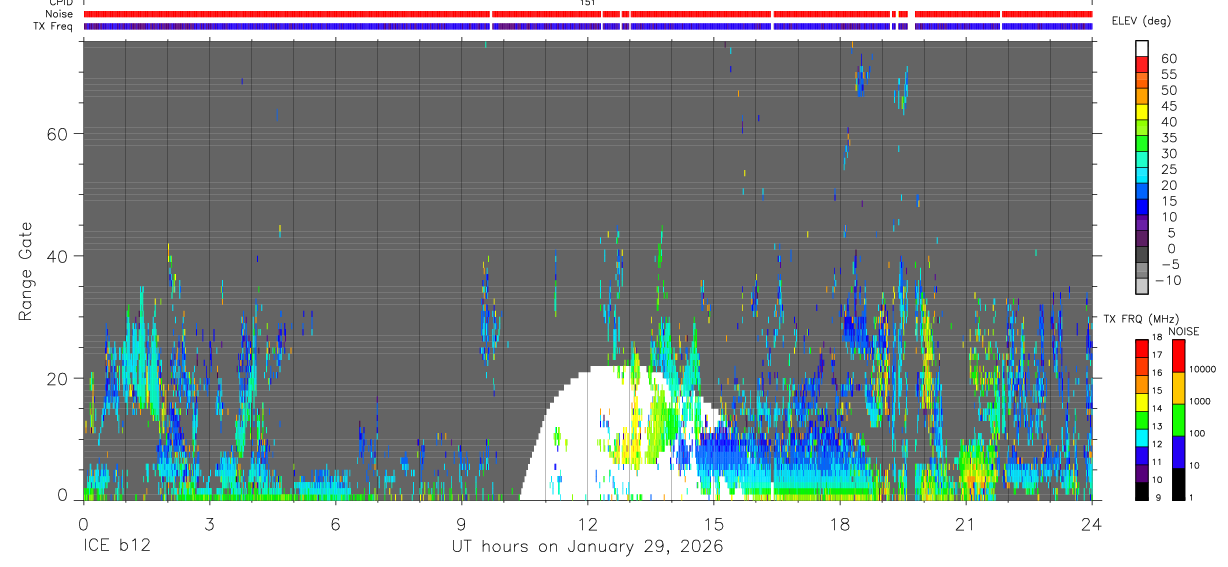The image size is (1228, 567).
Task: Click the "−10" value on ELEV scale
Action: pyautogui.click(x=1167, y=281)
